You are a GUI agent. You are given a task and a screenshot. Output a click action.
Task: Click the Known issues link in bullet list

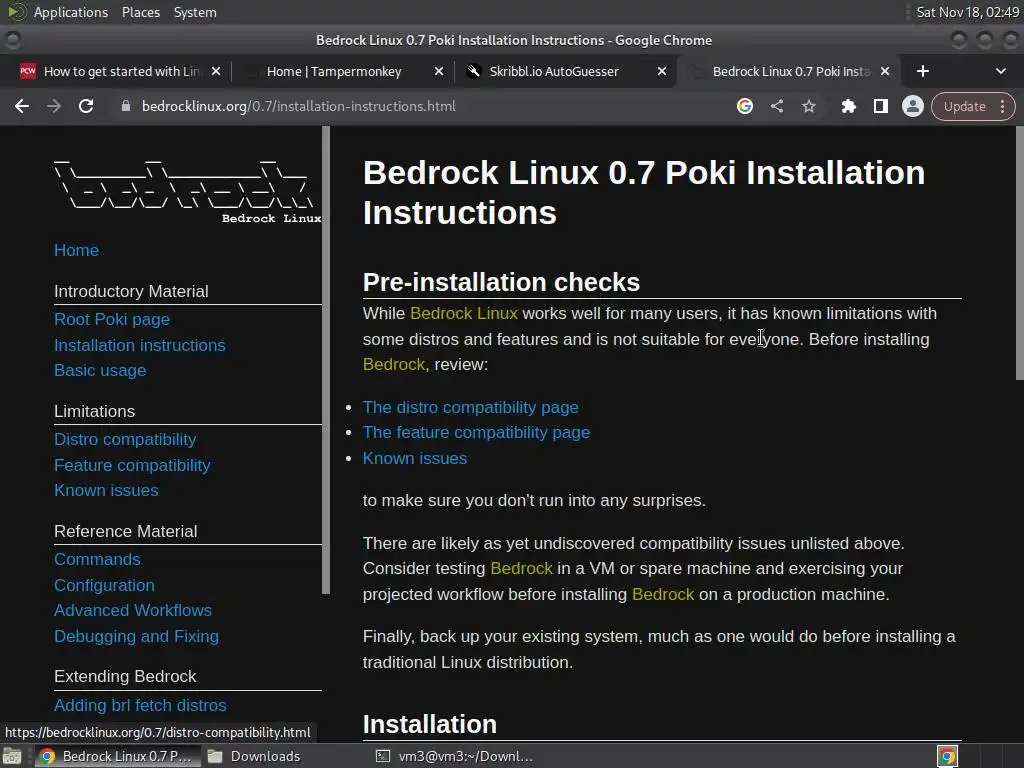tap(415, 458)
